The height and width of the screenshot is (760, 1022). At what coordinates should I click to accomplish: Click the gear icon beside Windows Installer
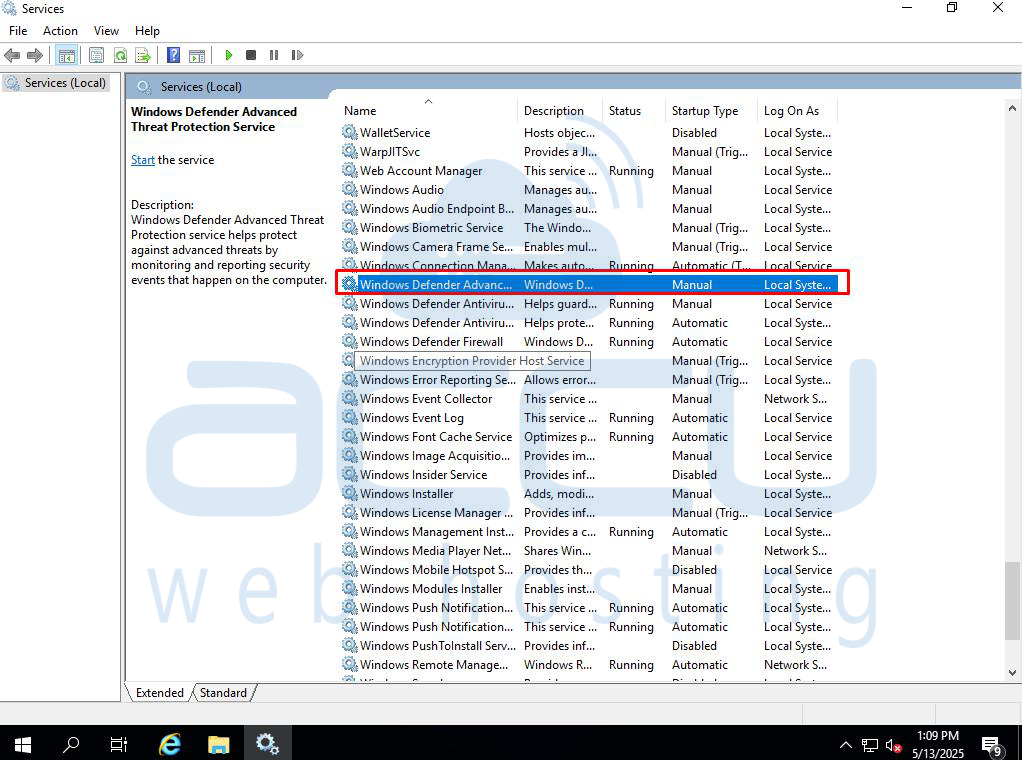(x=350, y=493)
